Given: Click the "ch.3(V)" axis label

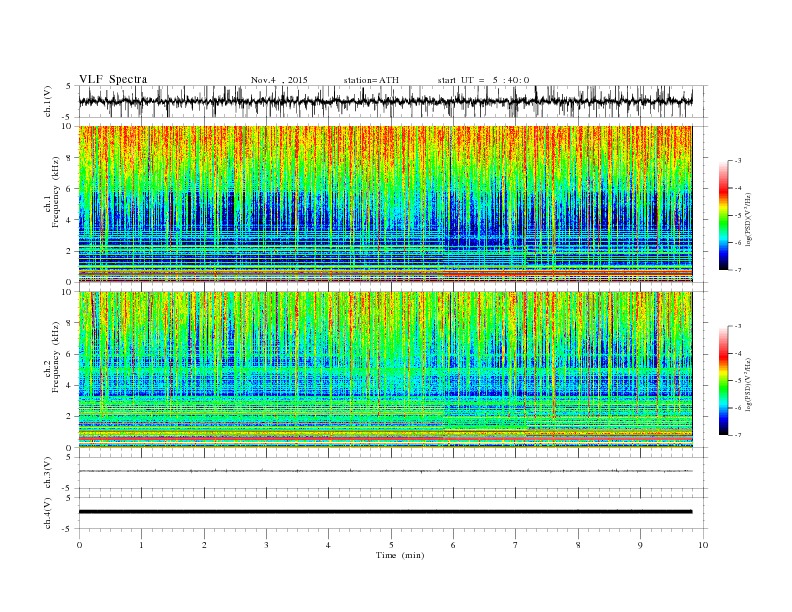Looking at the screenshot, I should tap(47, 473).
